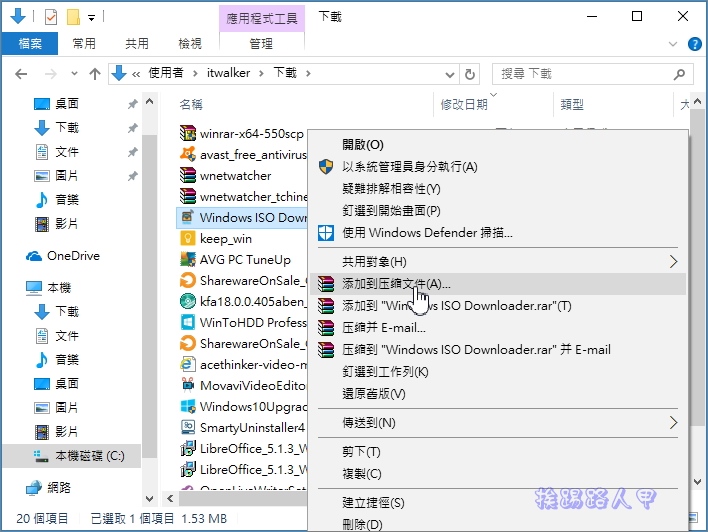This screenshot has width=708, height=532.
Task: Expand the 傳送到(N) submenu
Action: pos(673,423)
